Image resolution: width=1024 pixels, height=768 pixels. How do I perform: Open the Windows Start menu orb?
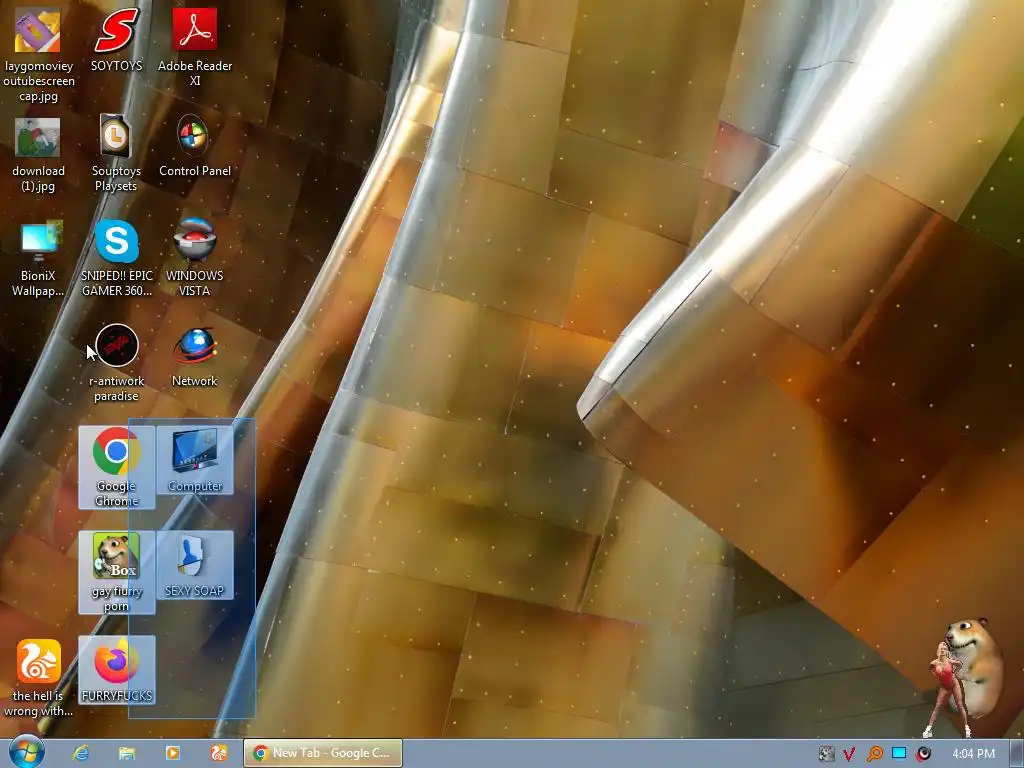pos(26,752)
